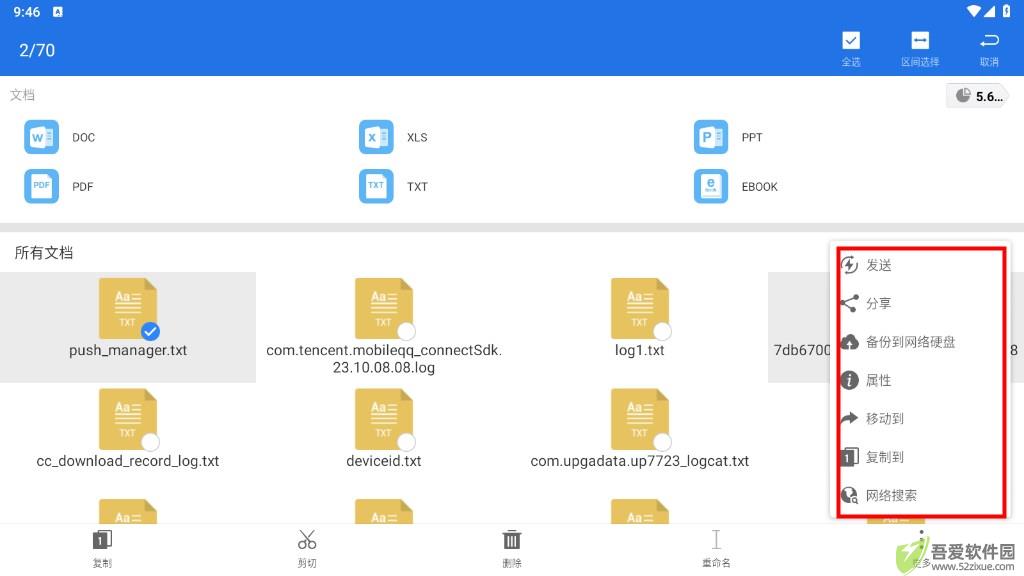Screen dimensions: 1024x576
Task: Choose Copy to (复制到) from the popup menu
Action: tap(921, 457)
